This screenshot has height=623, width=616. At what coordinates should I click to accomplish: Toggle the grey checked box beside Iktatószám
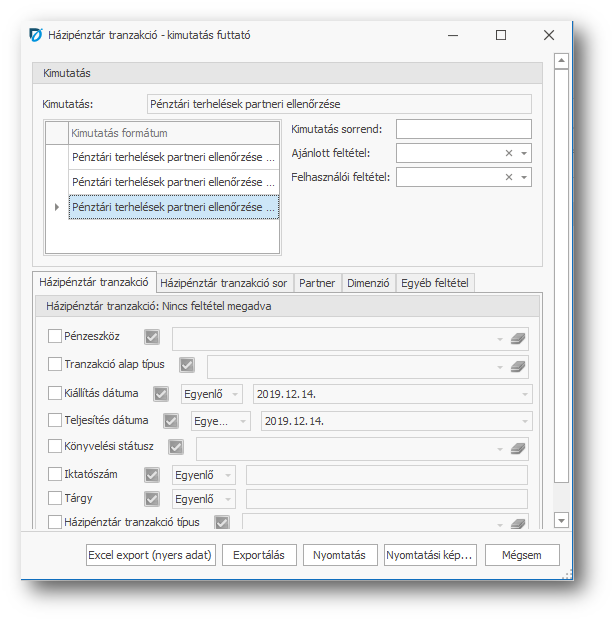[152, 474]
